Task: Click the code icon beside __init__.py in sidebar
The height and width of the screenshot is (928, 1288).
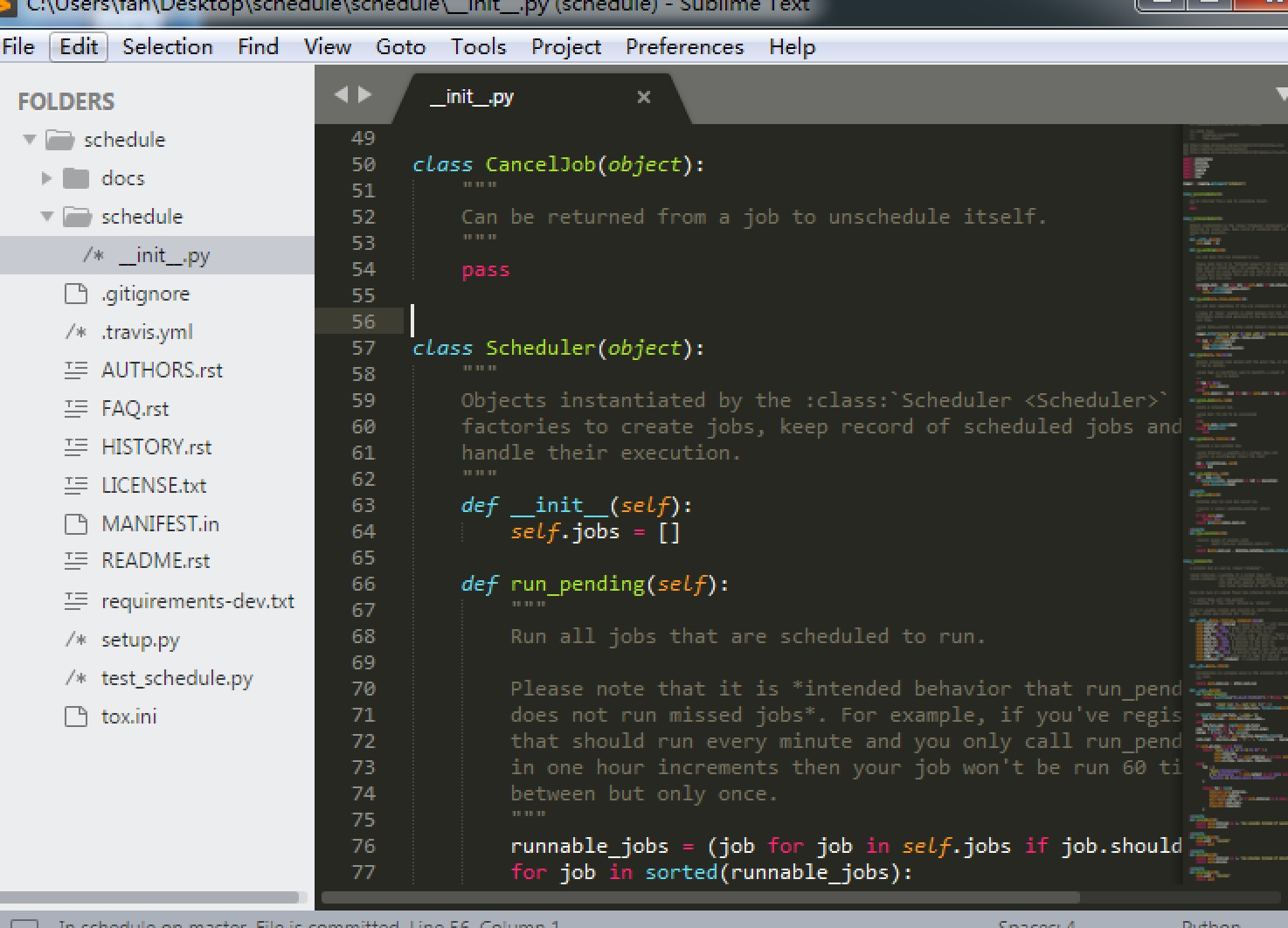Action: (94, 255)
